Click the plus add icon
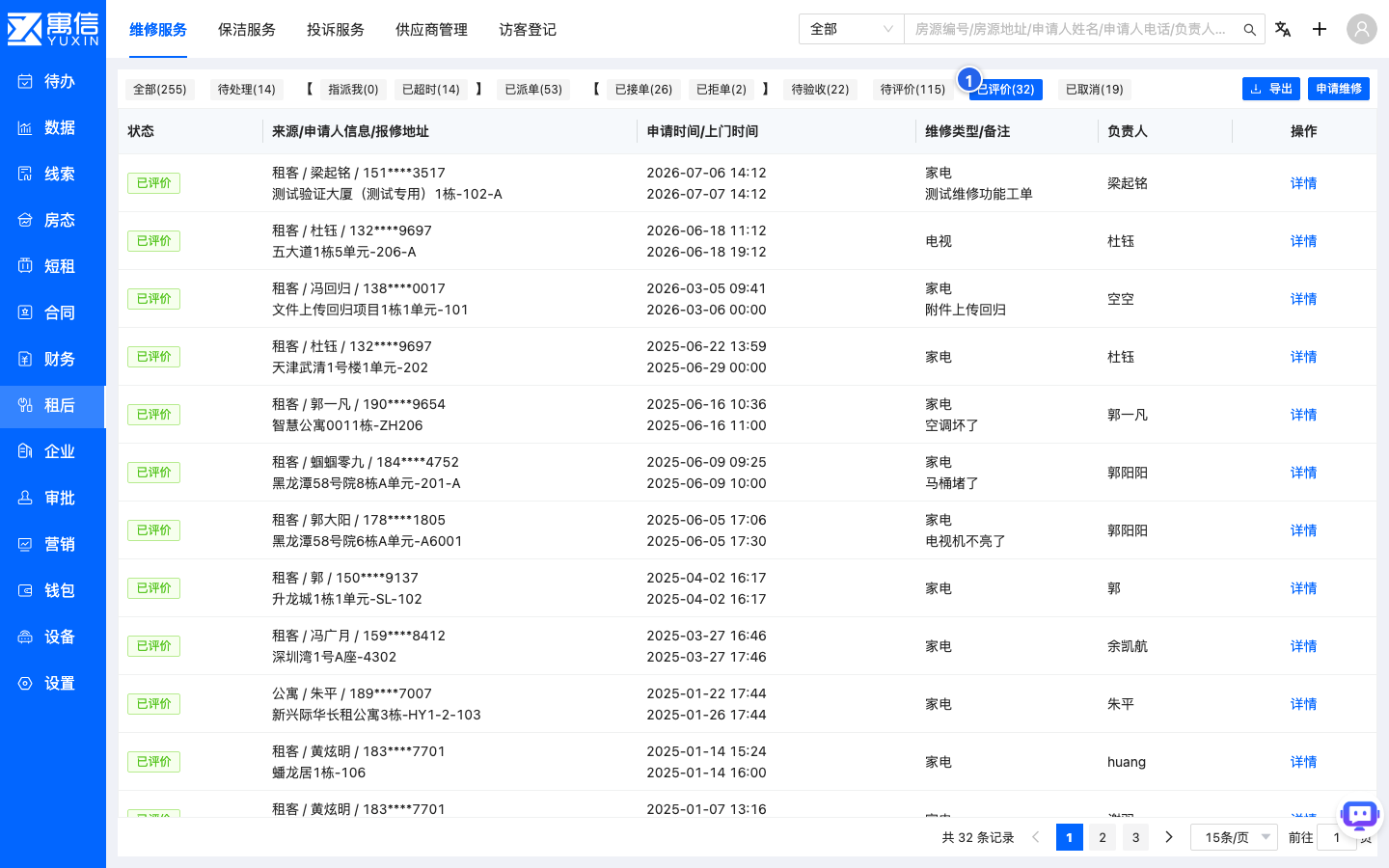1389x868 pixels. [x=1320, y=29]
